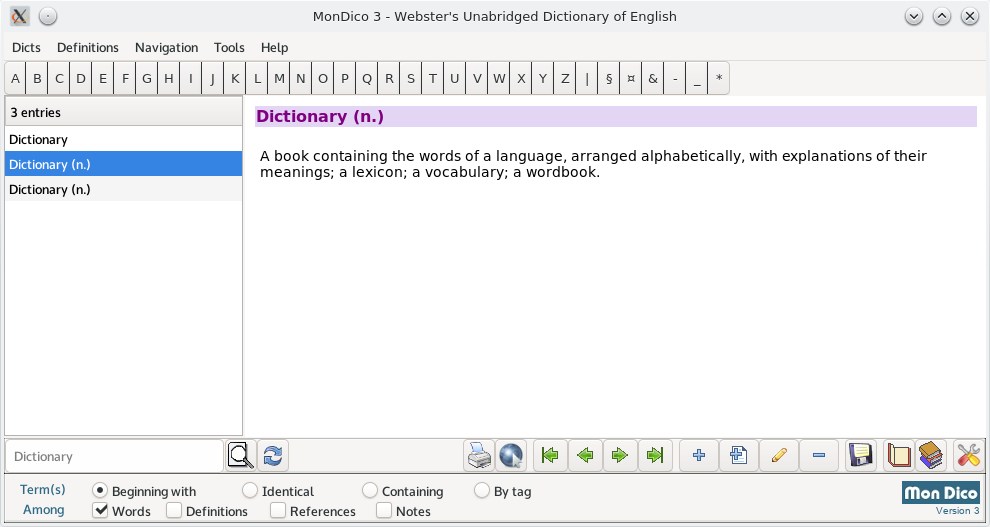Click the X application icon in title bar
This screenshot has height=527, width=990.
[x=20, y=16]
